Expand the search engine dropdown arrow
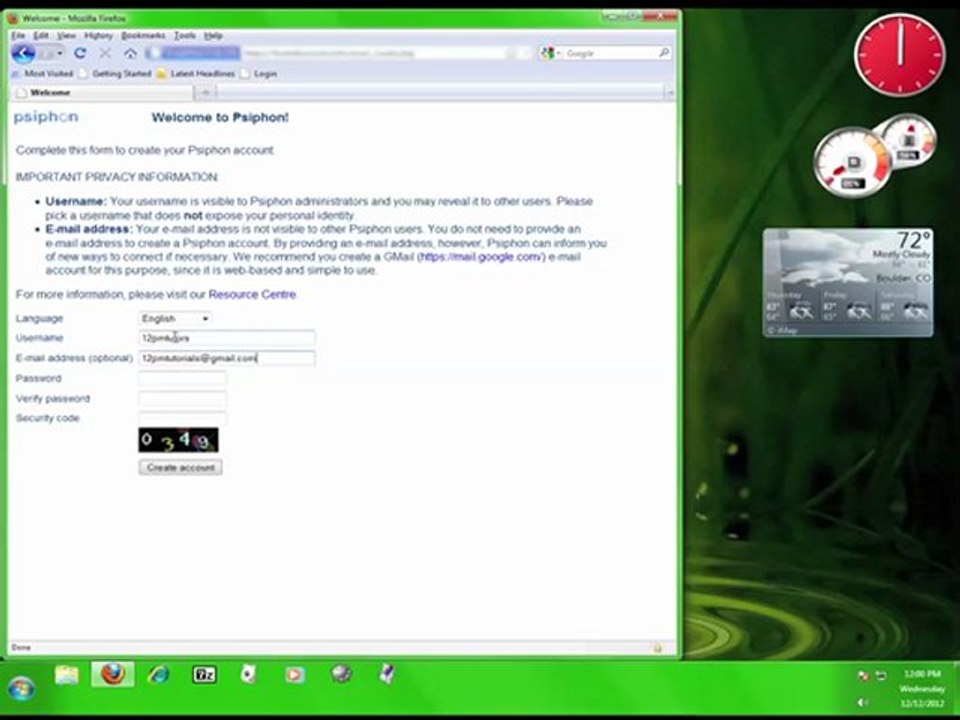Screen dimensions: 960x720 (558, 54)
